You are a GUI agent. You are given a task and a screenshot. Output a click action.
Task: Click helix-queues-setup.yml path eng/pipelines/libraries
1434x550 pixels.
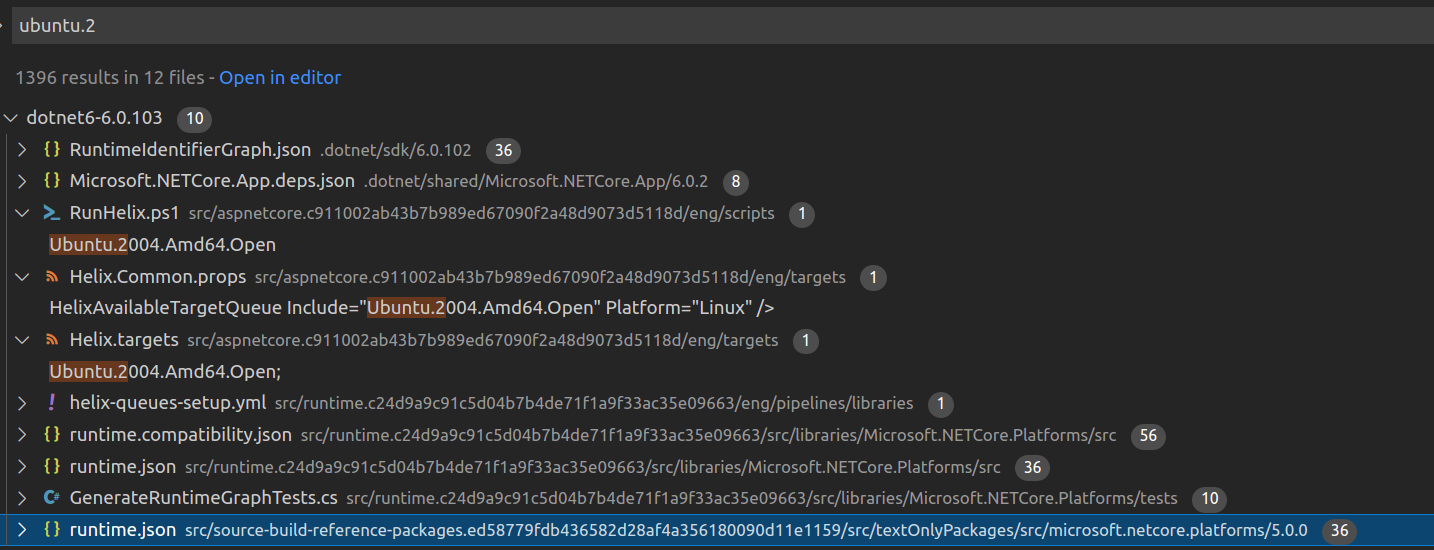pos(594,403)
